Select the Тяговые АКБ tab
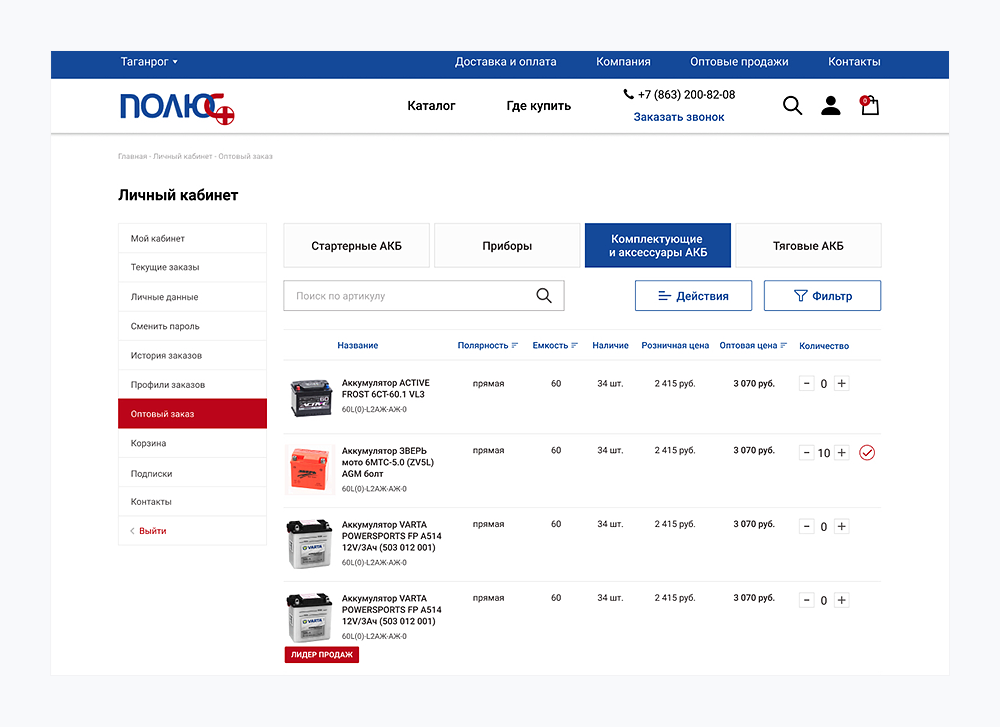Screen dimensions: 1000x727 tap(808, 246)
